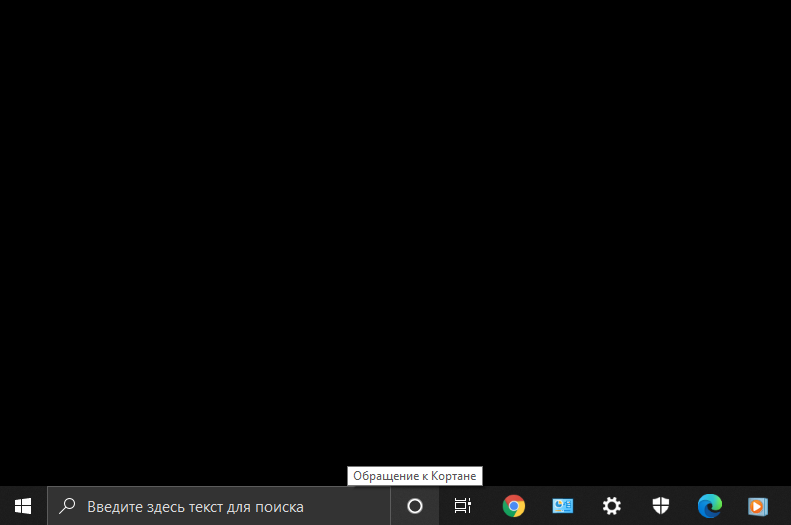Open Cortana circle button
The image size is (791, 525).
(x=415, y=506)
